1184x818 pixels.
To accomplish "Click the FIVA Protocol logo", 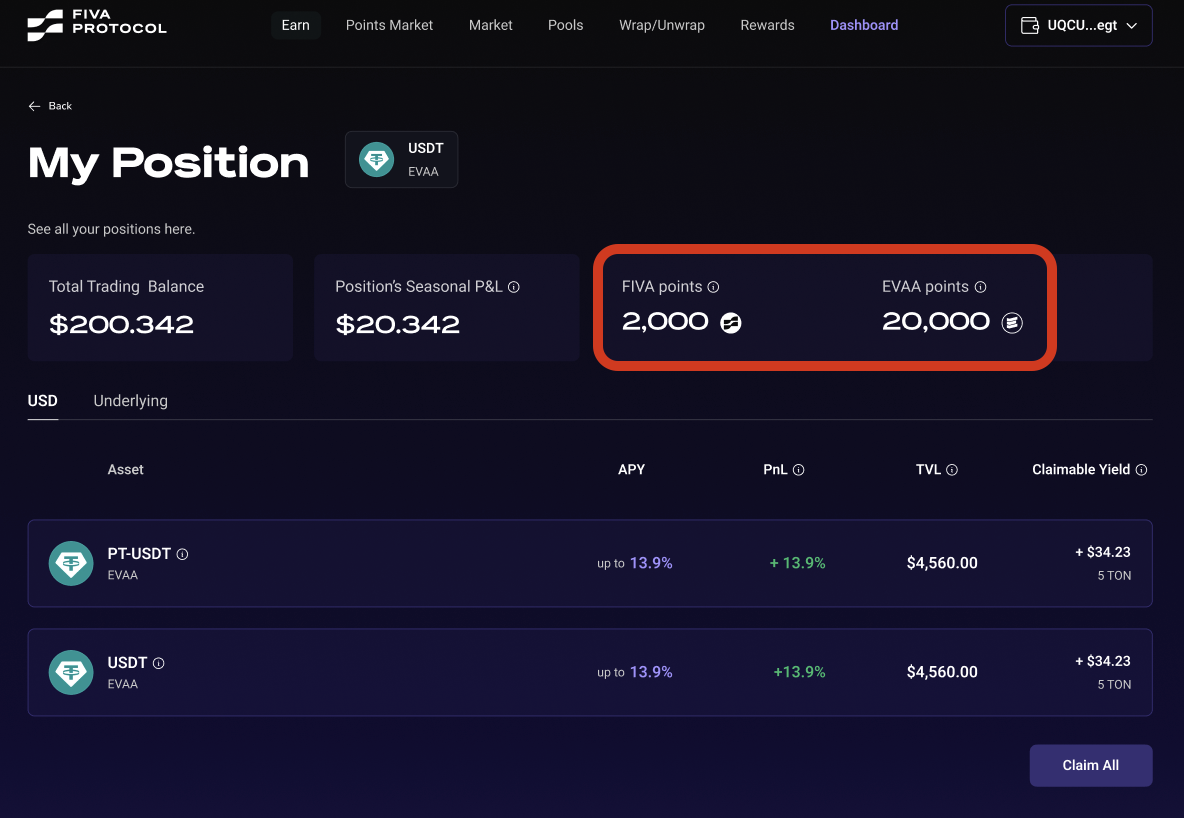I will pos(97,25).
